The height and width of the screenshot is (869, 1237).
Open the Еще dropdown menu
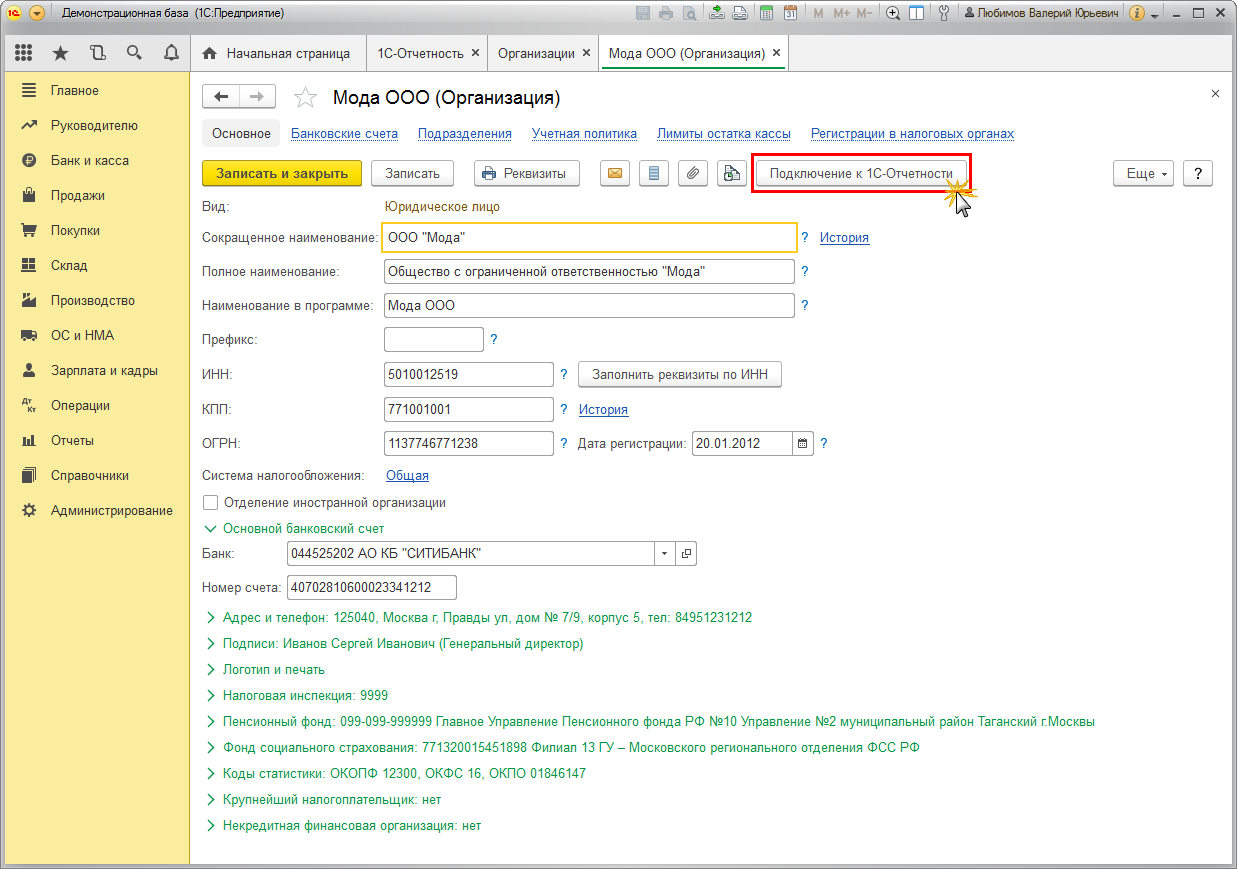tap(1145, 173)
